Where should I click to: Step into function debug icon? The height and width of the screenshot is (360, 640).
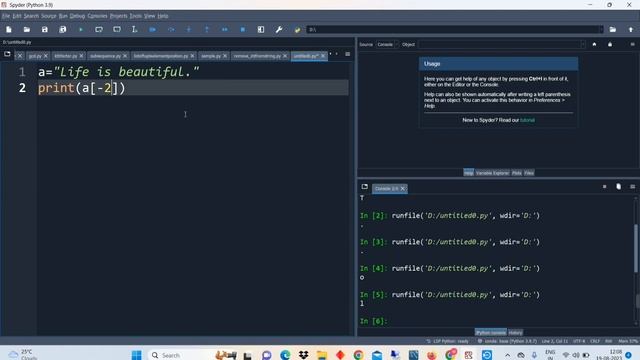coord(189,29)
